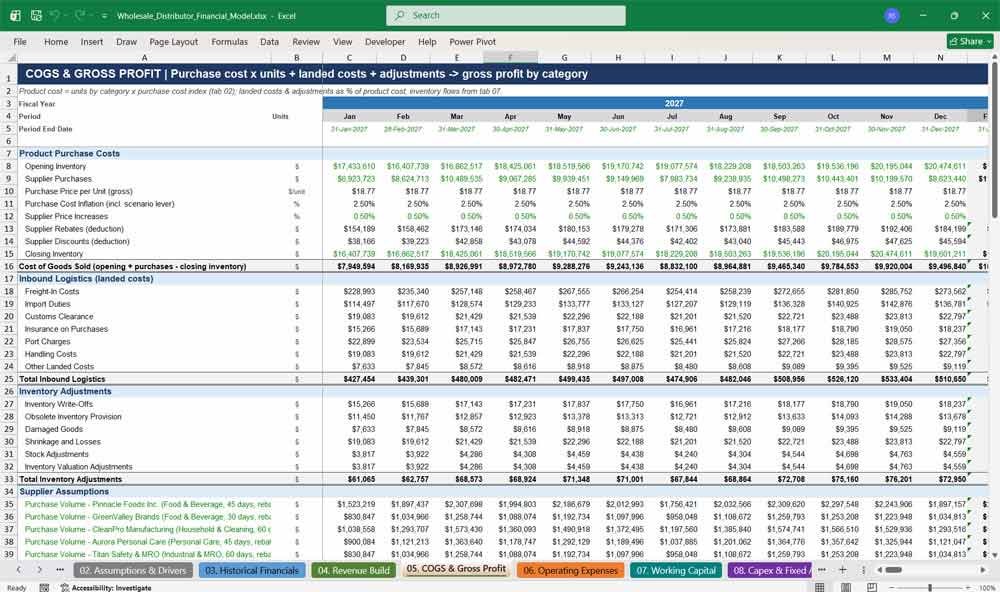Select column F header
This screenshot has width=1000, height=592.
pyautogui.click(x=510, y=57)
